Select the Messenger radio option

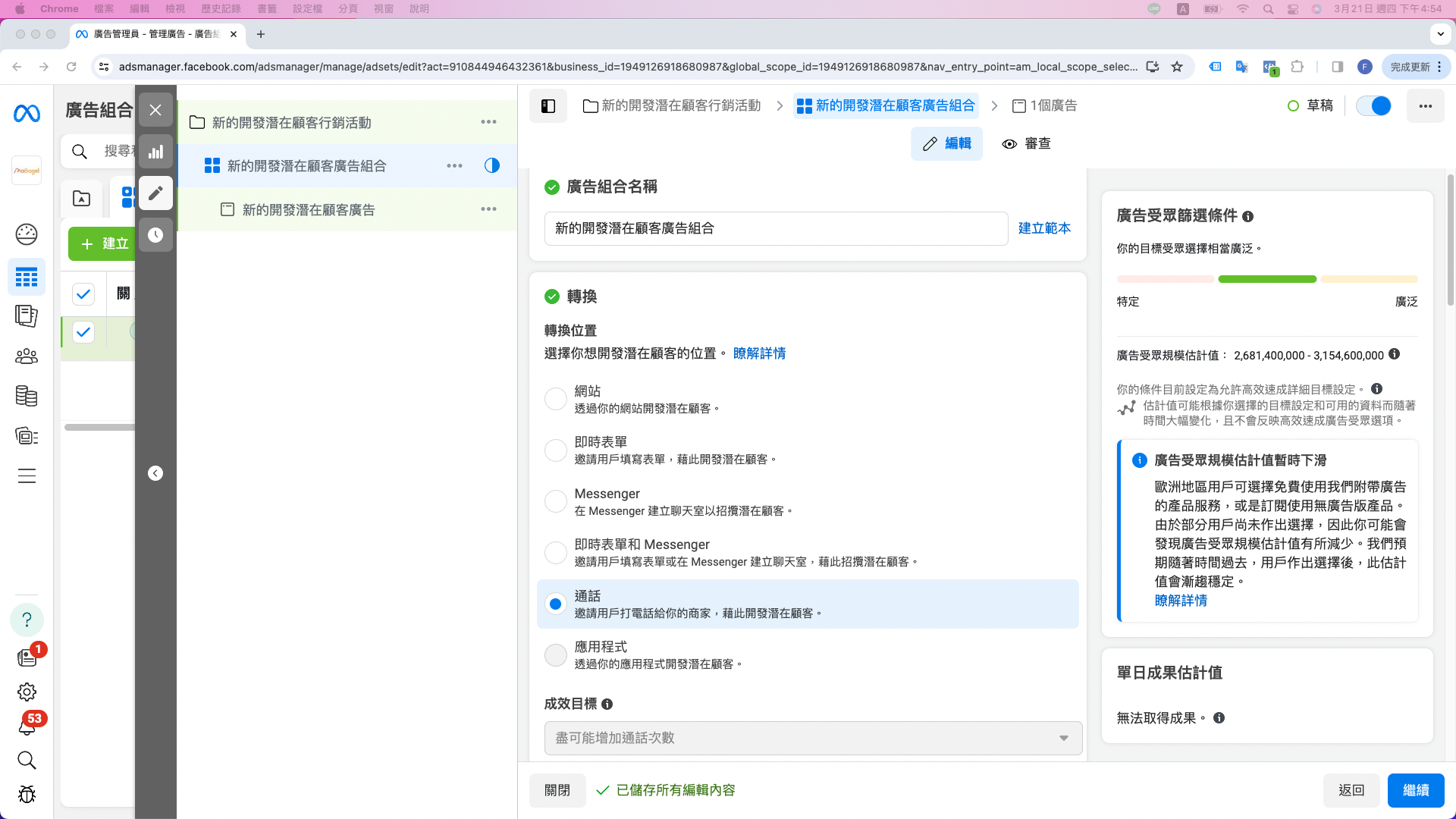coord(556,501)
